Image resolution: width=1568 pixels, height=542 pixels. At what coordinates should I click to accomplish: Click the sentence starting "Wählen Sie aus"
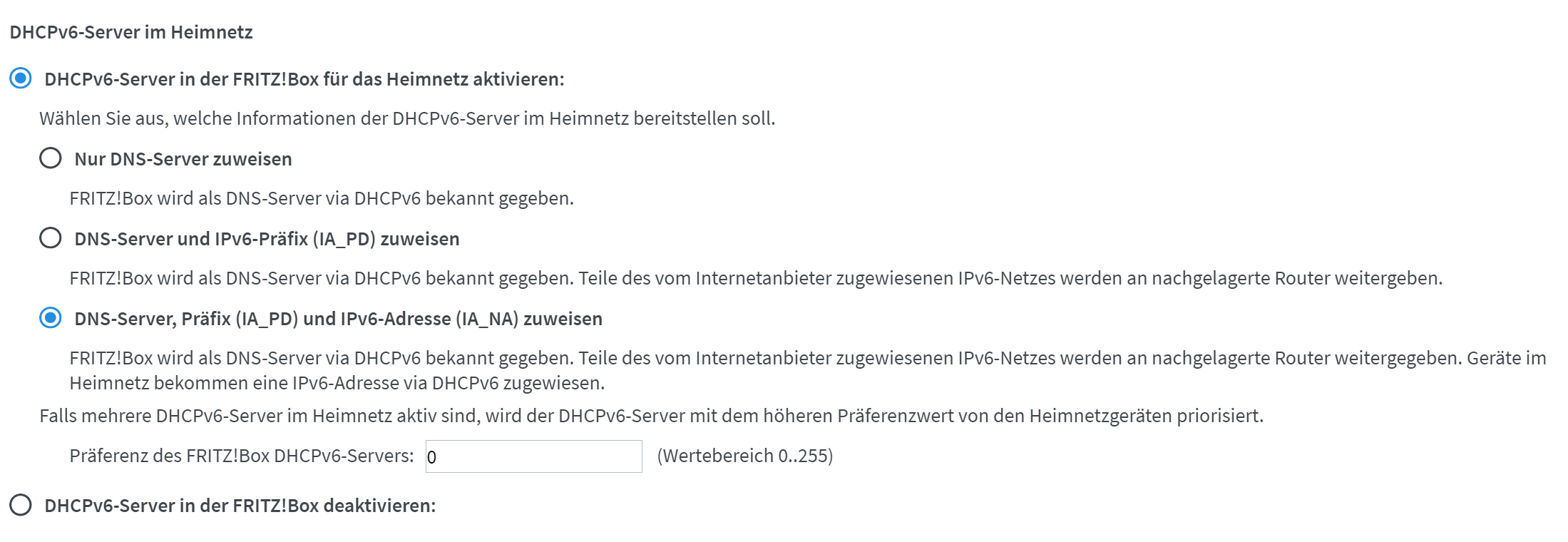click(409, 119)
